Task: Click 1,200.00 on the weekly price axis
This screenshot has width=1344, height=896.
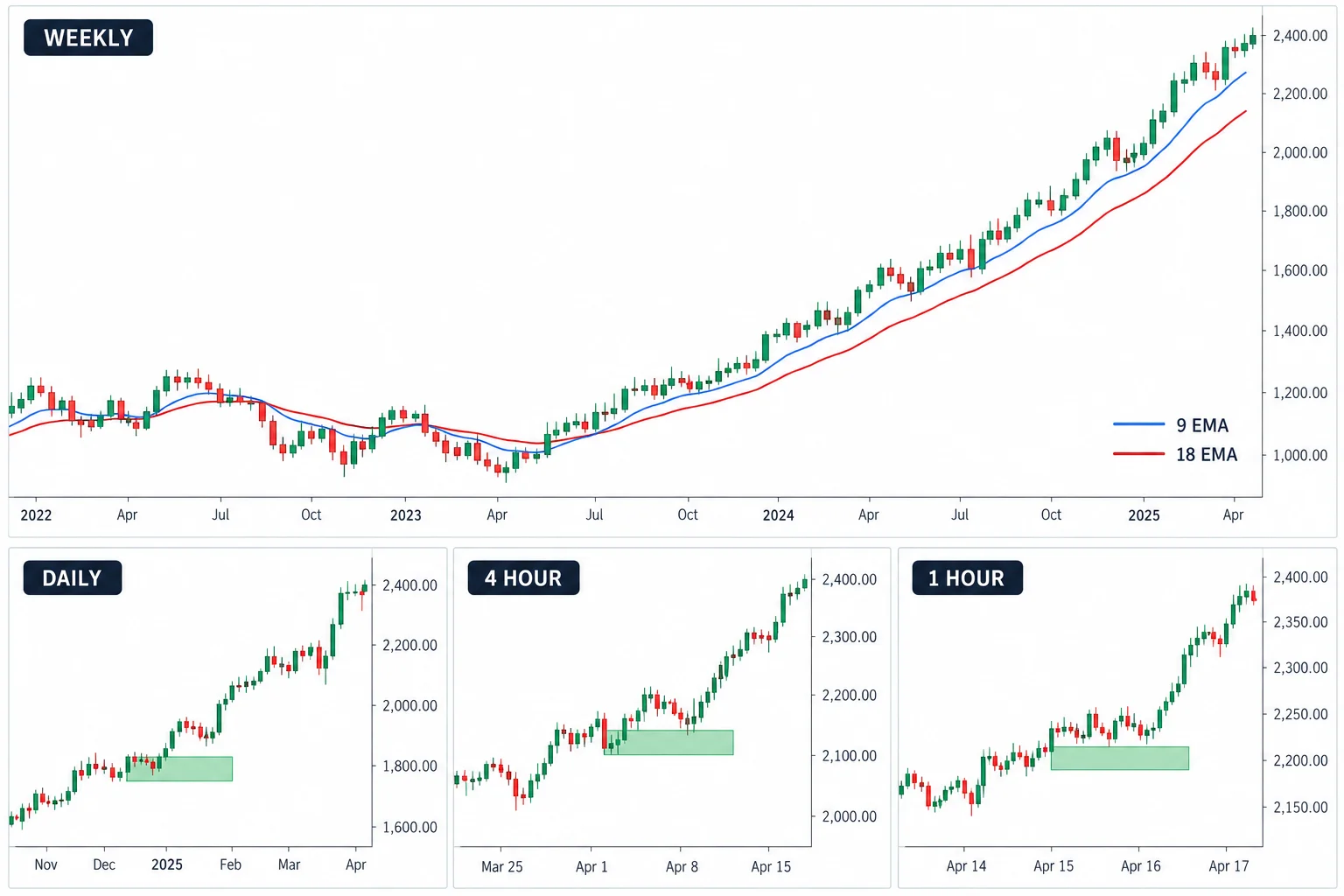Action: (x=1300, y=393)
